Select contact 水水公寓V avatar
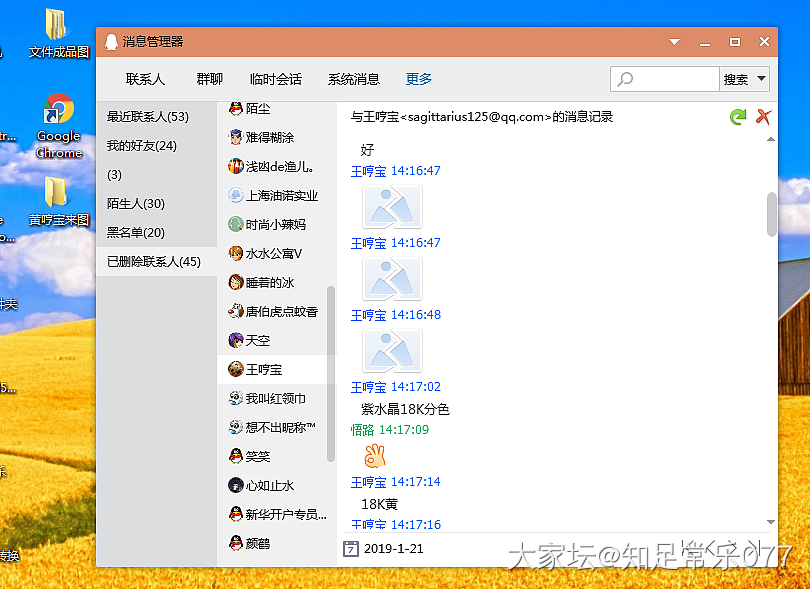The width and height of the screenshot is (810, 589). pyautogui.click(x=236, y=254)
